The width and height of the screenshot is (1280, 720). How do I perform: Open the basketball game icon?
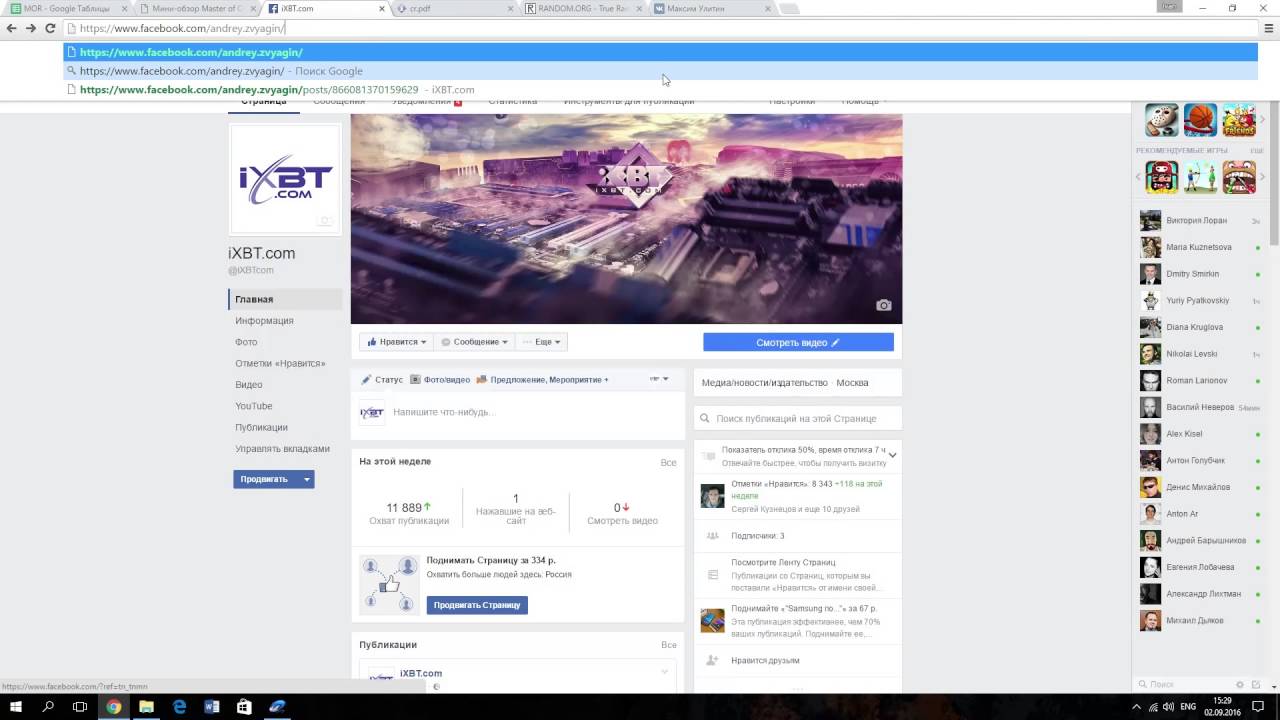1200,120
